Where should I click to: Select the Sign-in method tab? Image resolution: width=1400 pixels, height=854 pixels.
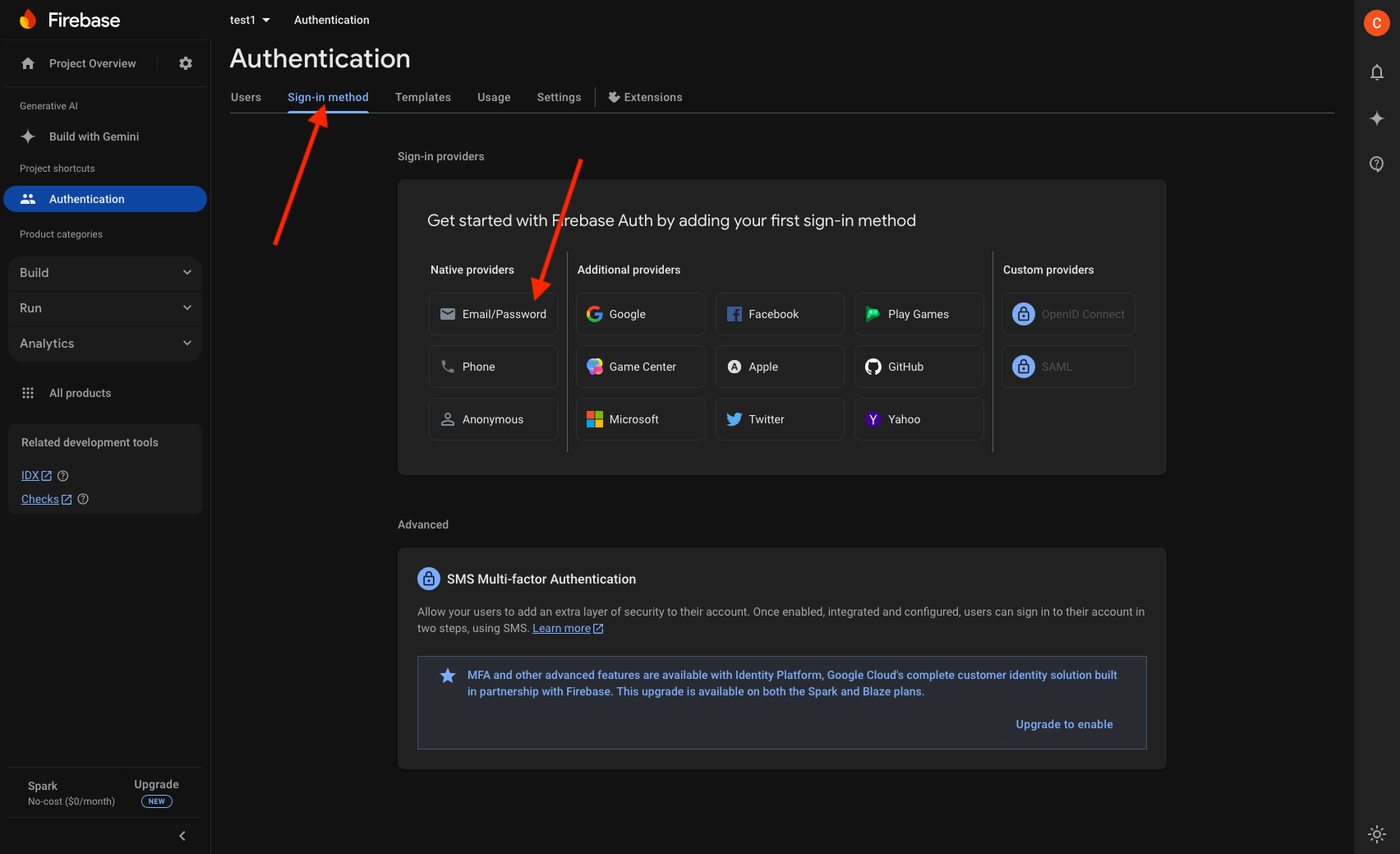(328, 97)
